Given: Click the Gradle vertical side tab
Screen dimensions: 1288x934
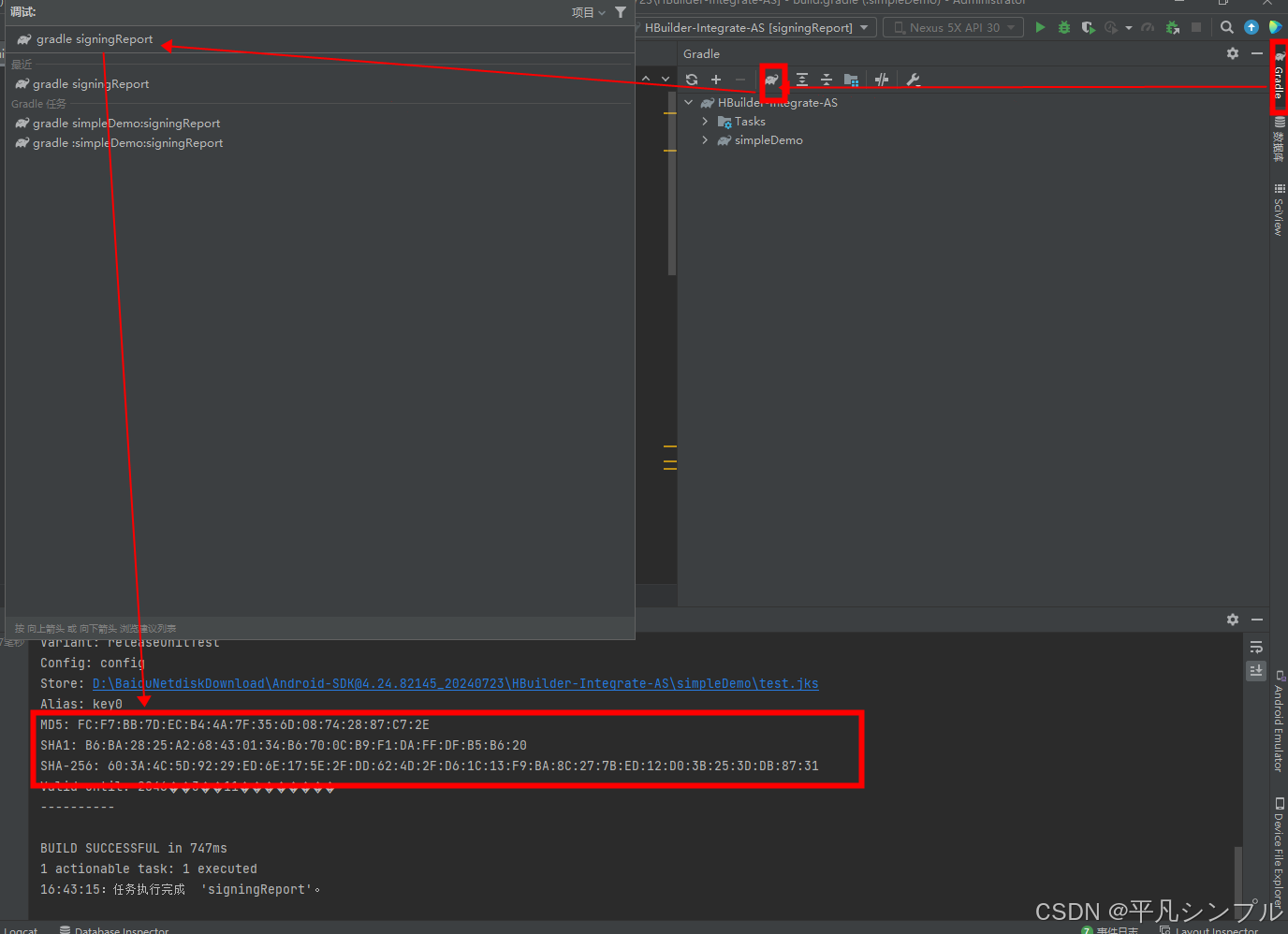Looking at the screenshot, I should tap(1279, 76).
